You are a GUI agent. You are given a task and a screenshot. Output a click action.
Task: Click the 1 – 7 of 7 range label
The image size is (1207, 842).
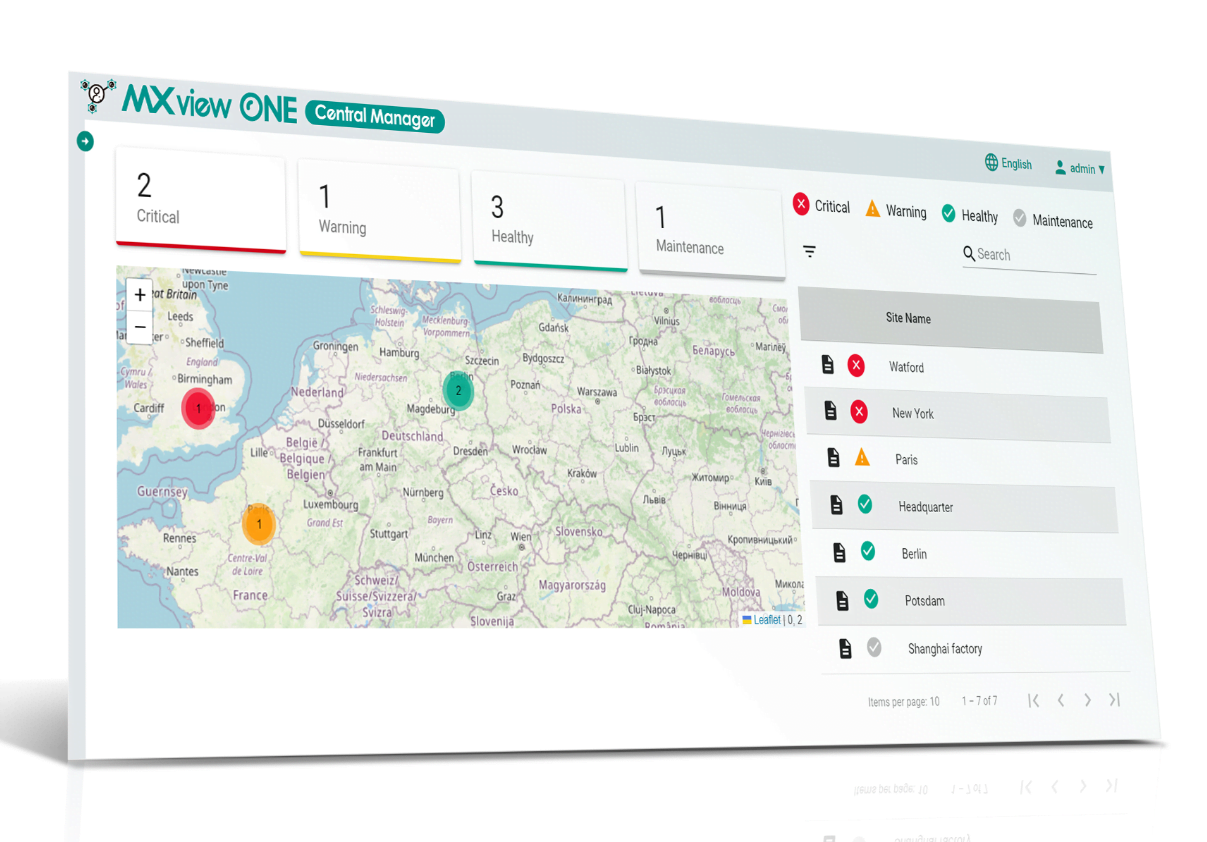pyautogui.click(x=979, y=701)
